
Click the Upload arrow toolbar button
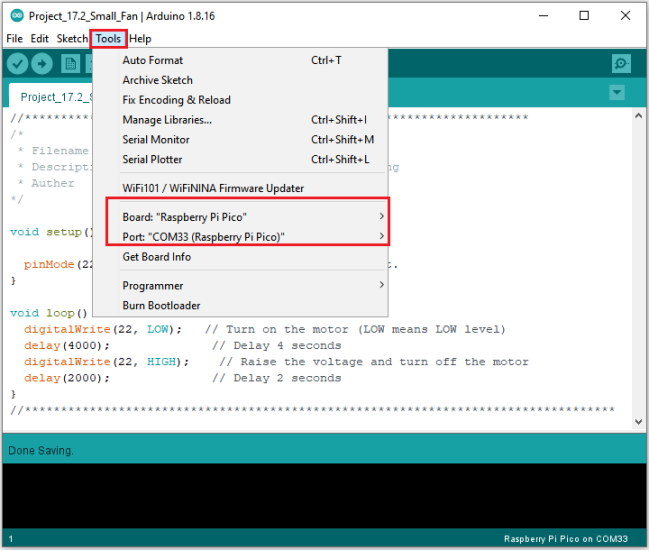(x=42, y=64)
